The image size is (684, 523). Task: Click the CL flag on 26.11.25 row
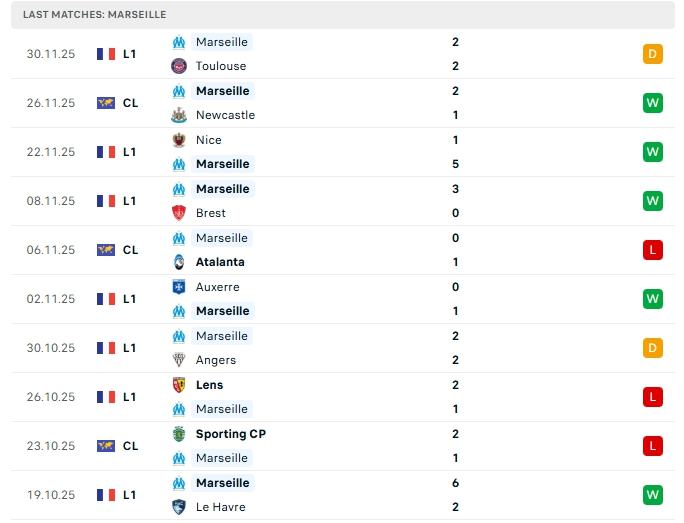click(x=106, y=103)
